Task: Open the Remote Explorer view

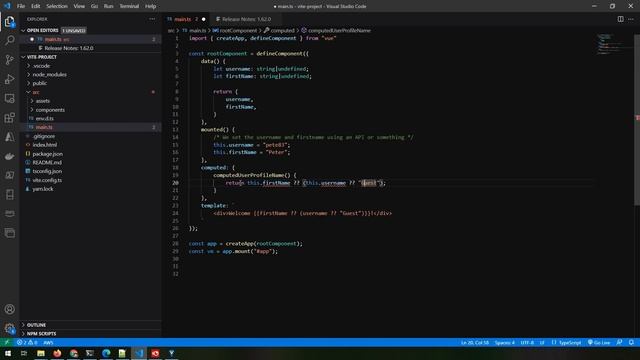Action: (x=9, y=98)
